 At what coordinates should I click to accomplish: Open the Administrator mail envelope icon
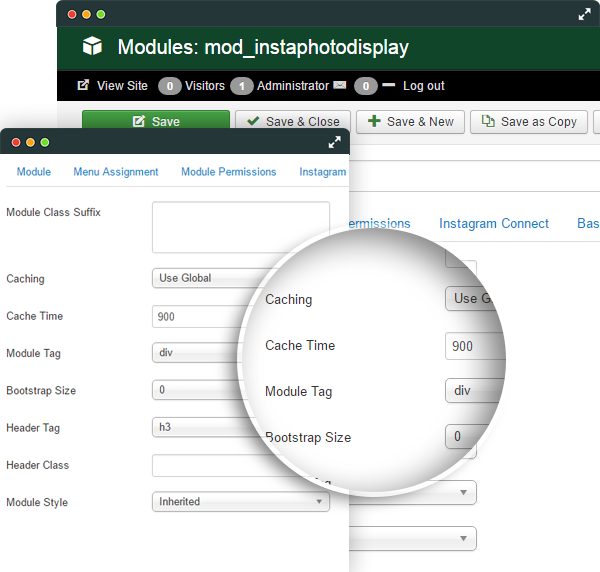(339, 85)
